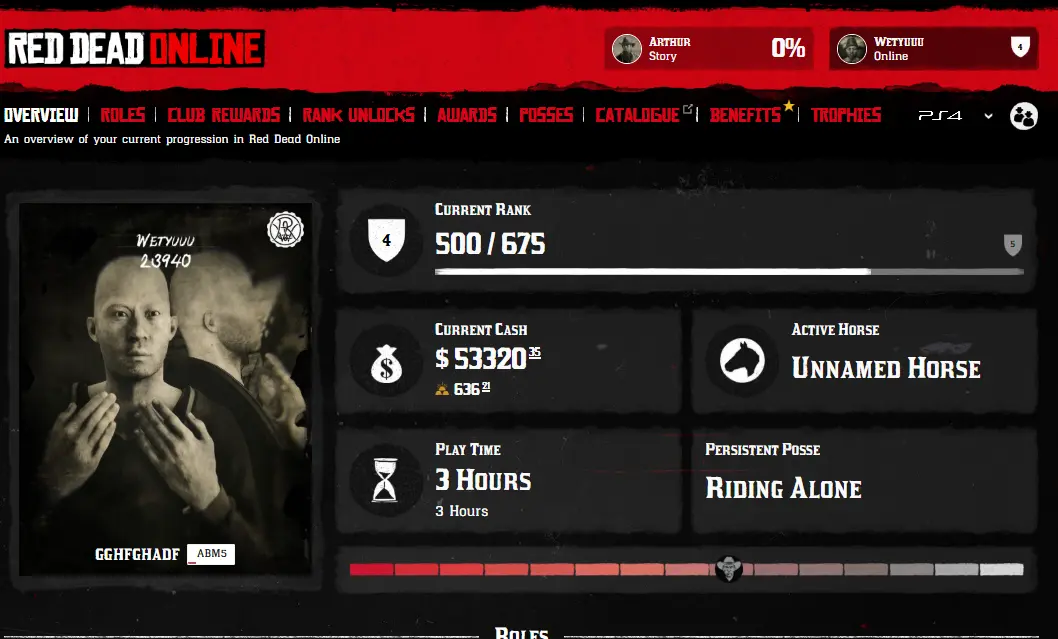
Task: Click the horse head Active Horse icon
Action: pyautogui.click(x=742, y=360)
